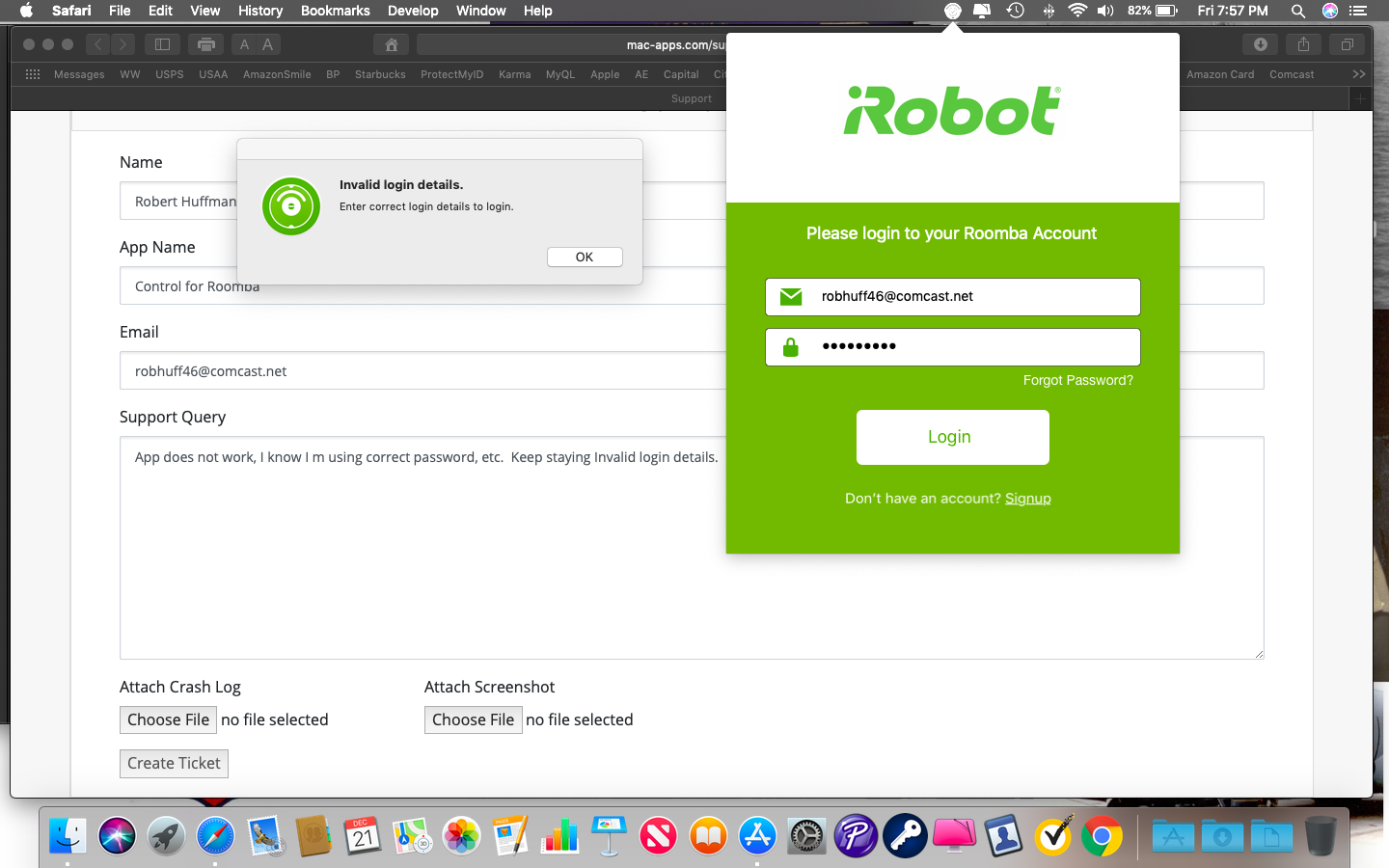Open Google Chrome from the Dock
The width and height of the screenshot is (1389, 868).
pos(1102,836)
